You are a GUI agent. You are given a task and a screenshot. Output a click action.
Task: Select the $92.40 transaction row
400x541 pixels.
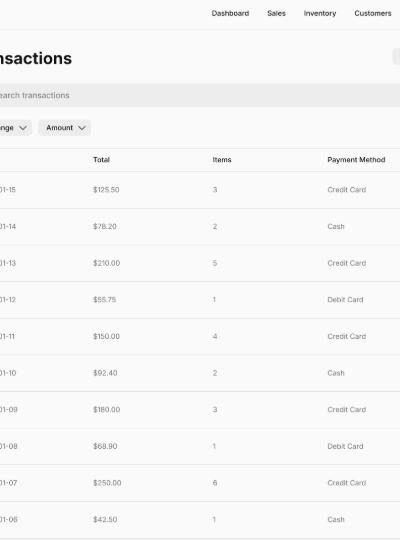tap(200, 373)
